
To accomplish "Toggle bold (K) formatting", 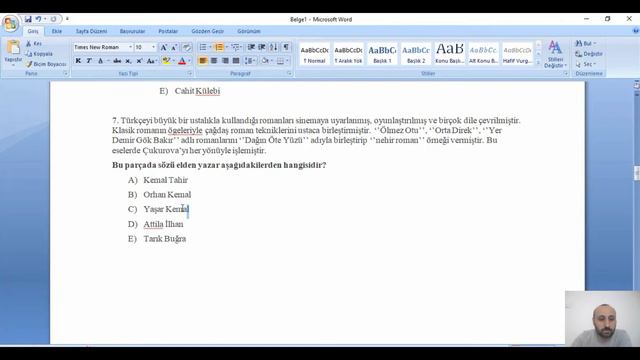I will coord(78,61).
